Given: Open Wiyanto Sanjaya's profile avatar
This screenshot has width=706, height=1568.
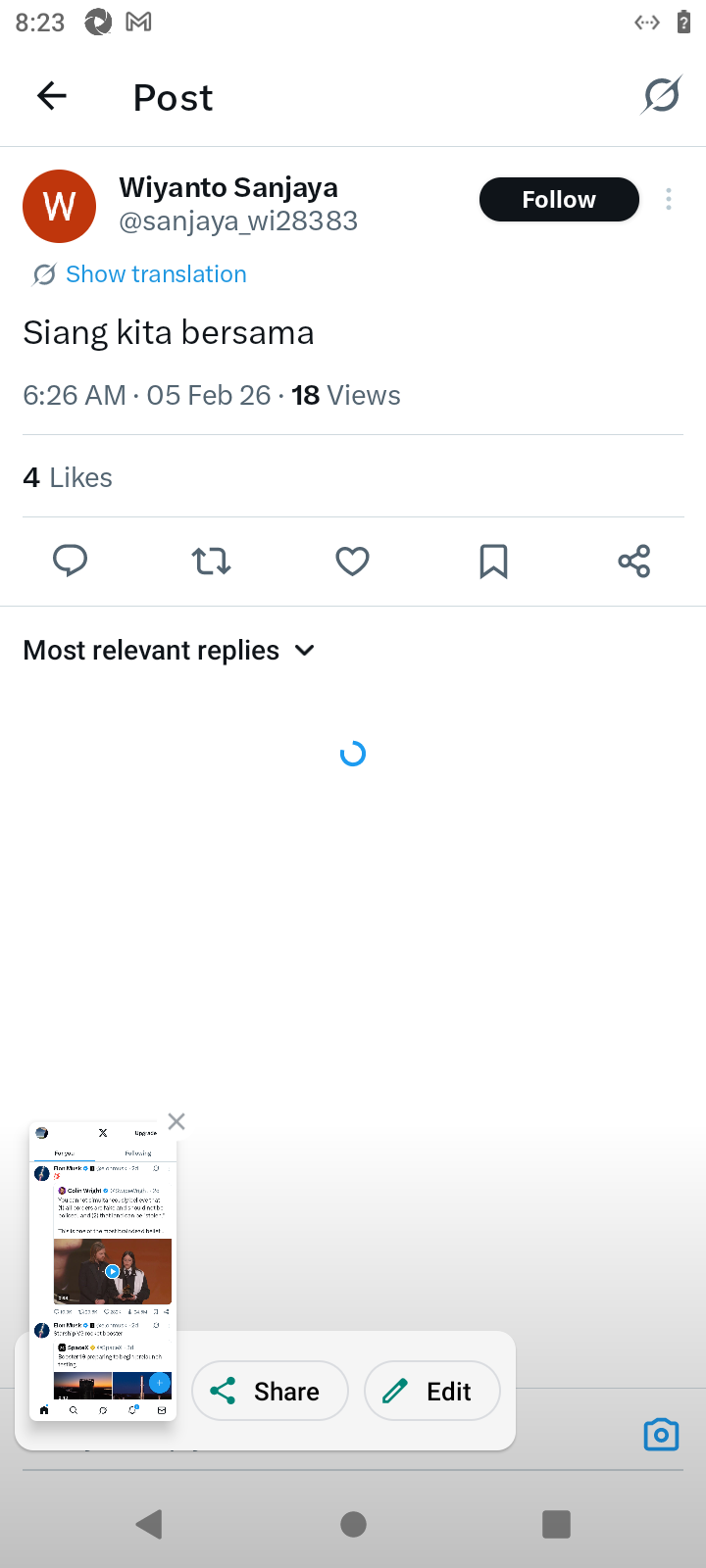Looking at the screenshot, I should coord(59,206).
